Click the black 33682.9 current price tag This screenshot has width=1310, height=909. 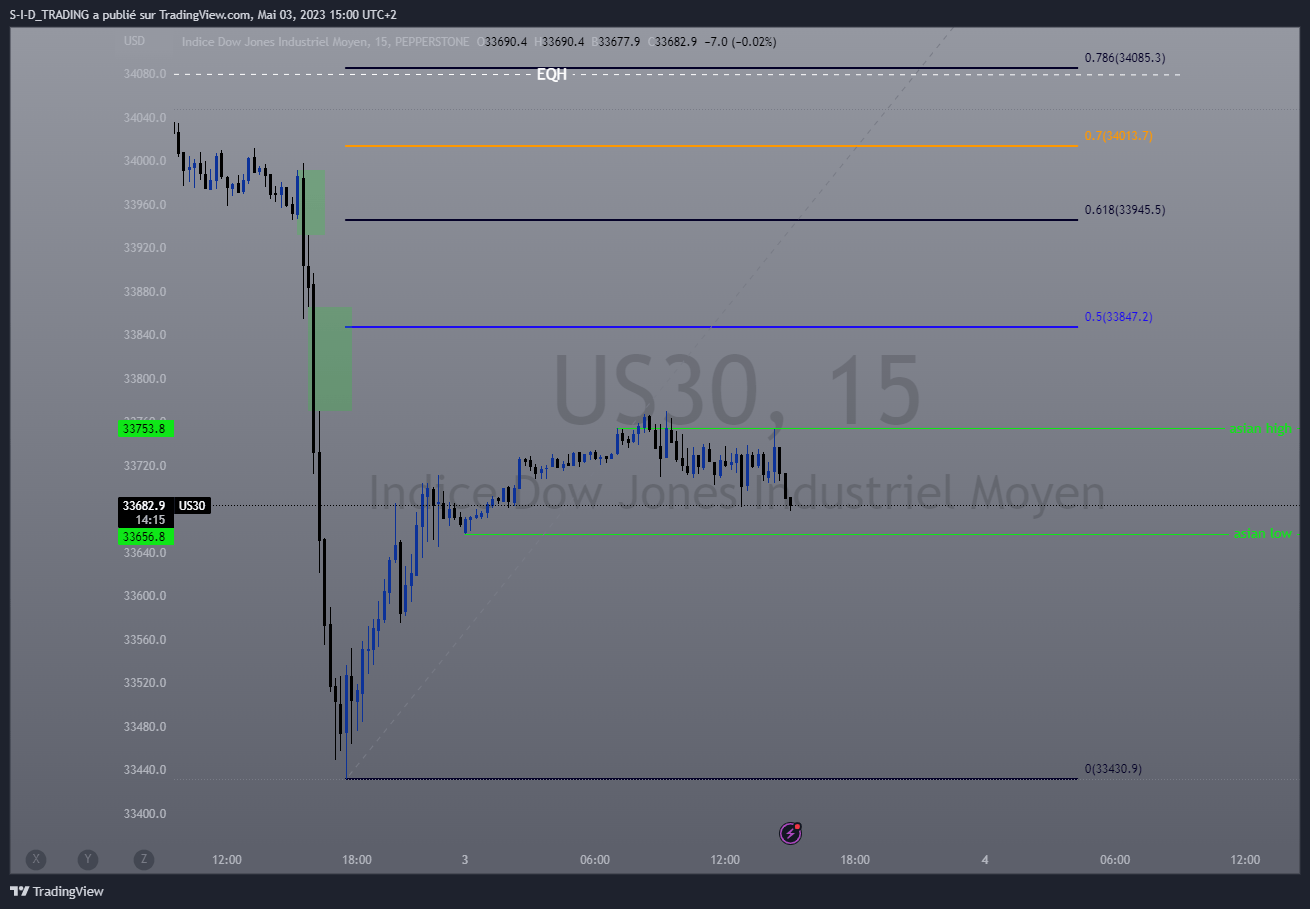click(144, 506)
